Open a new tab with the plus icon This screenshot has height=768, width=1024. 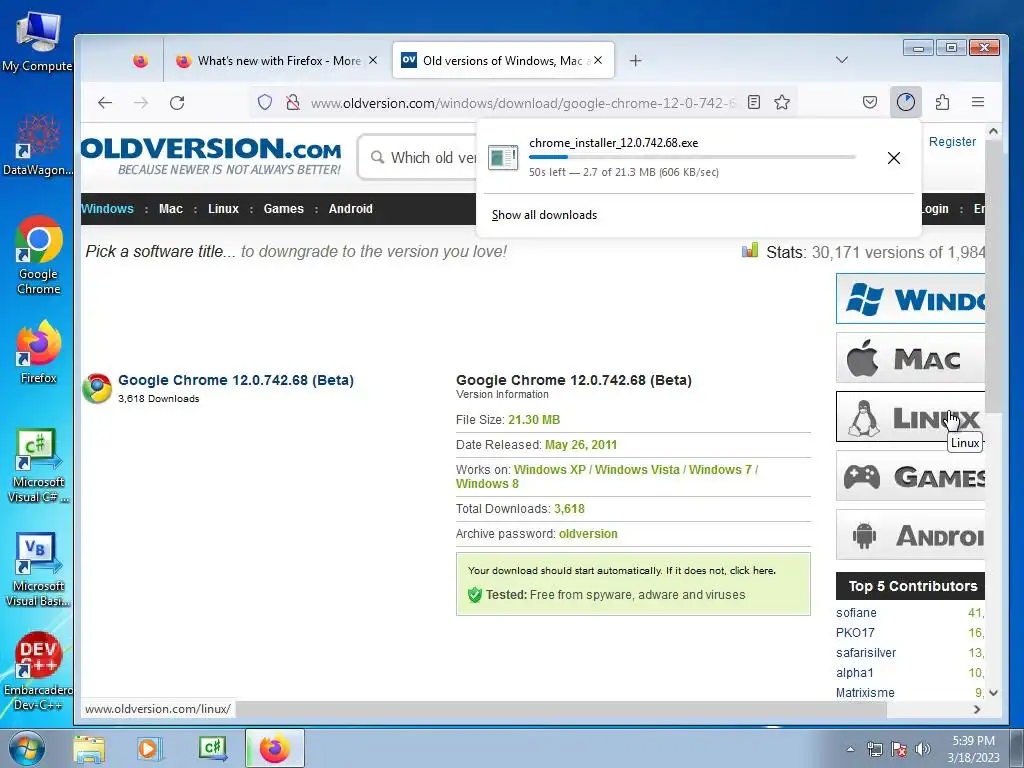635,61
